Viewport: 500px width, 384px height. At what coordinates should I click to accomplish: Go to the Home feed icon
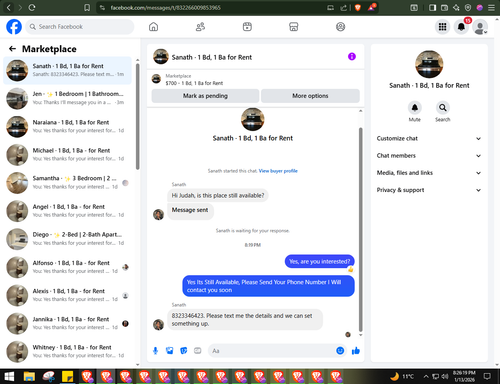153,27
